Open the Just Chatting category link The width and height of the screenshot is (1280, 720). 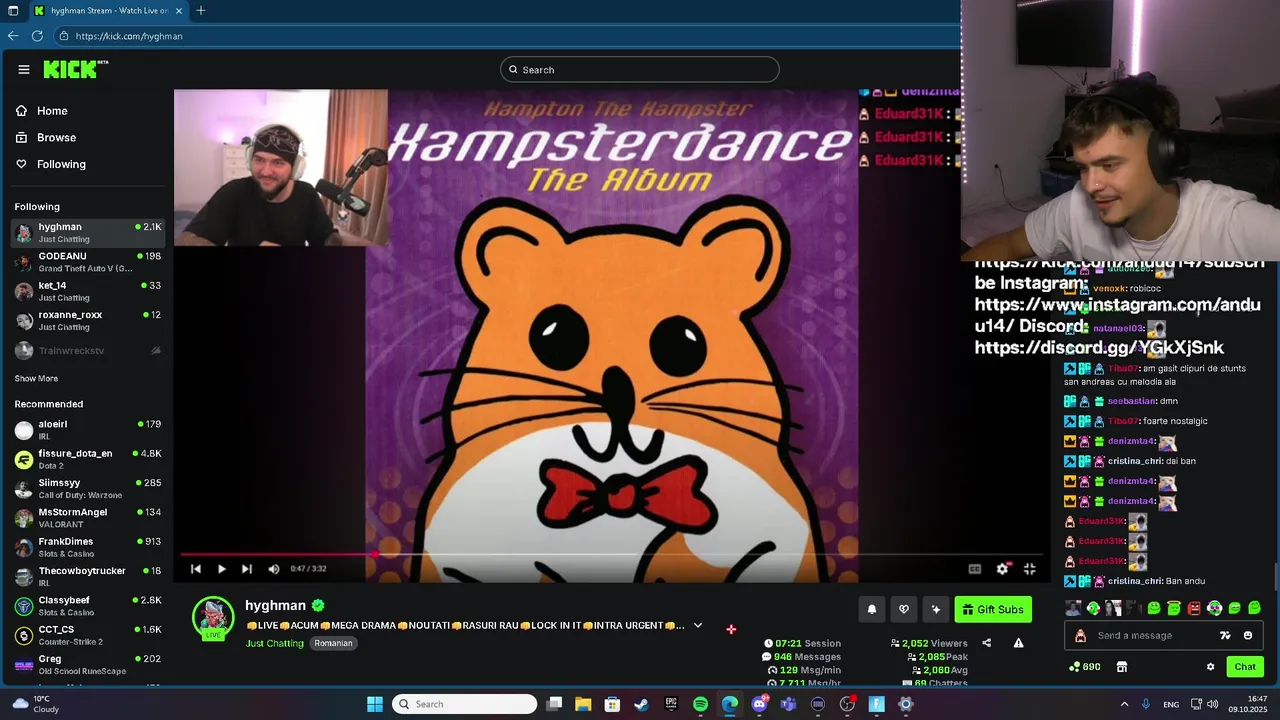pos(274,643)
